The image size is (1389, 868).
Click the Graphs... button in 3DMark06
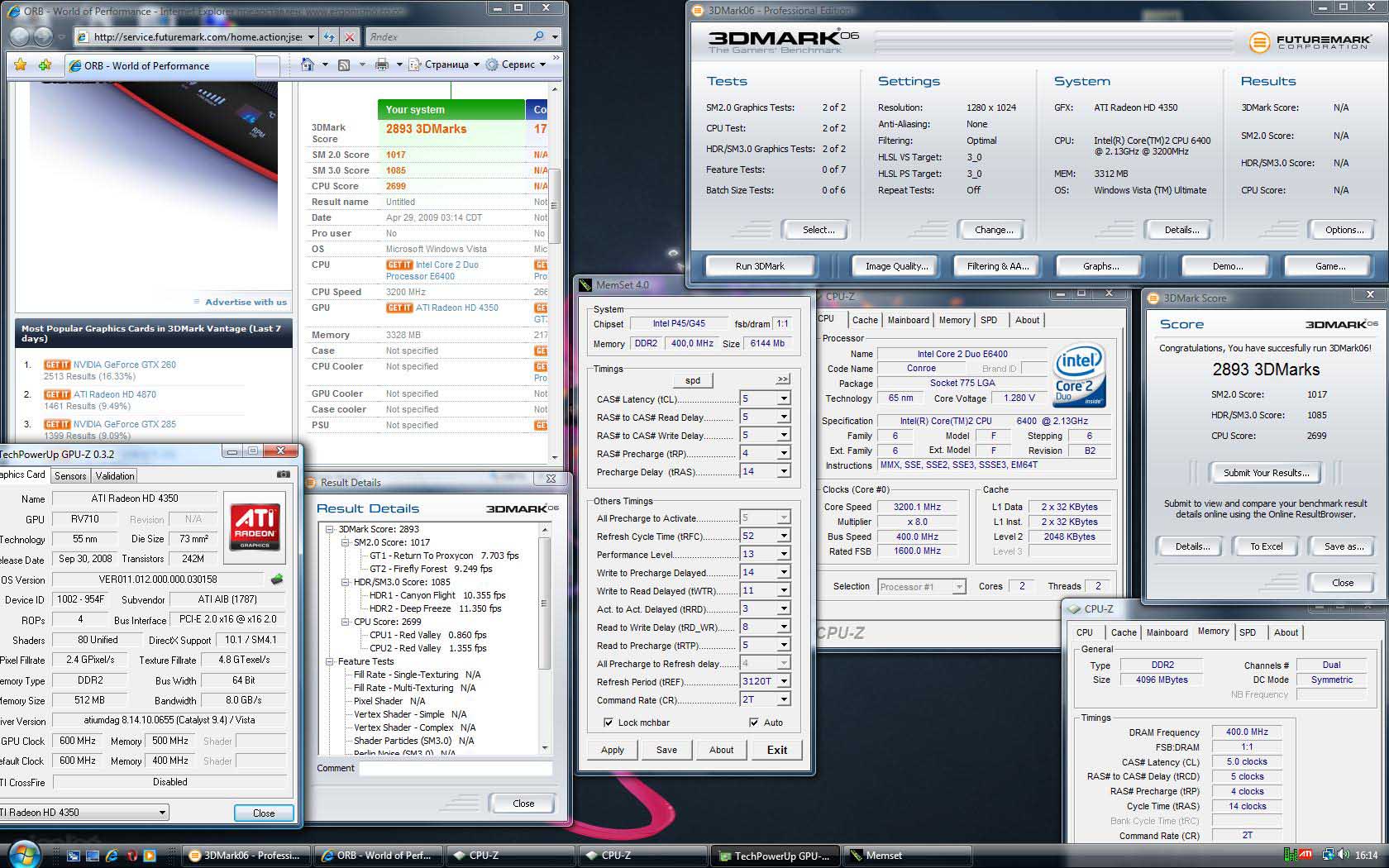pyautogui.click(x=1100, y=266)
